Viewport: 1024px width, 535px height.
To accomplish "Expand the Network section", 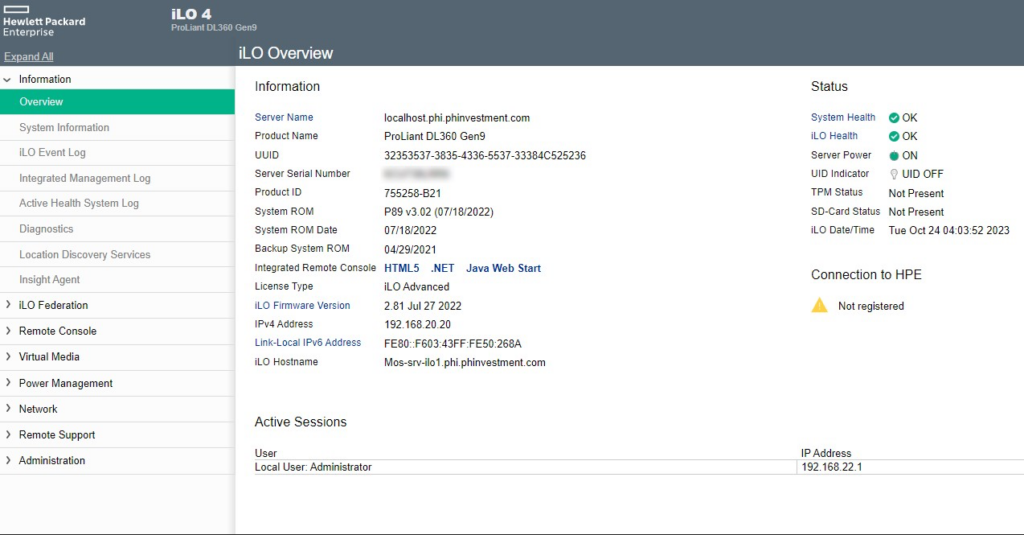I will (x=8, y=408).
